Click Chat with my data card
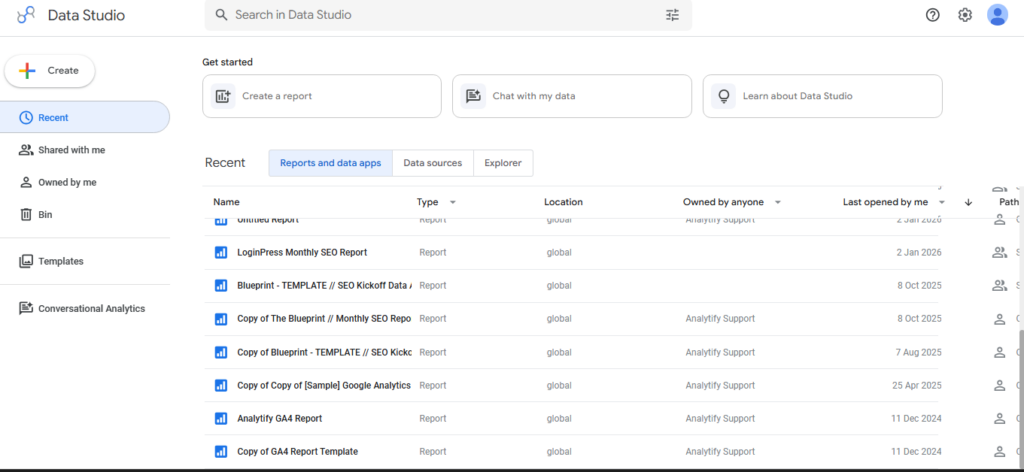Image resolution: width=1024 pixels, height=472 pixels. [571, 96]
